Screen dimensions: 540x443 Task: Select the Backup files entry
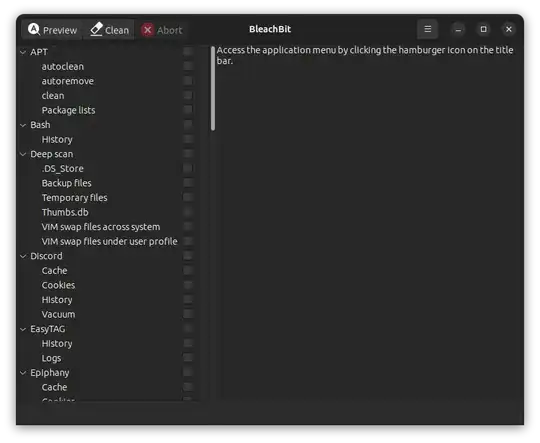pos(66,183)
